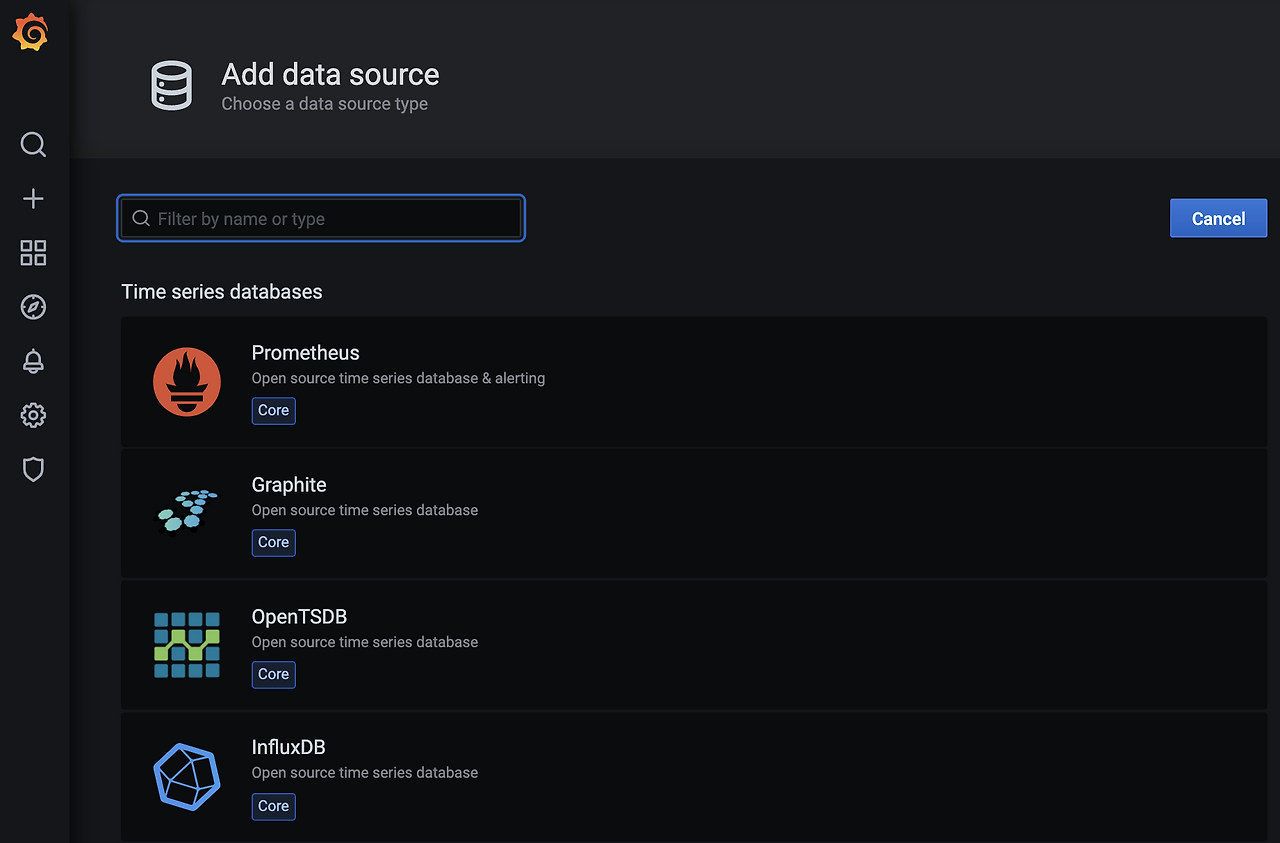Select the OpenTSDB data source title
This screenshot has width=1280, height=843.
tap(299, 617)
